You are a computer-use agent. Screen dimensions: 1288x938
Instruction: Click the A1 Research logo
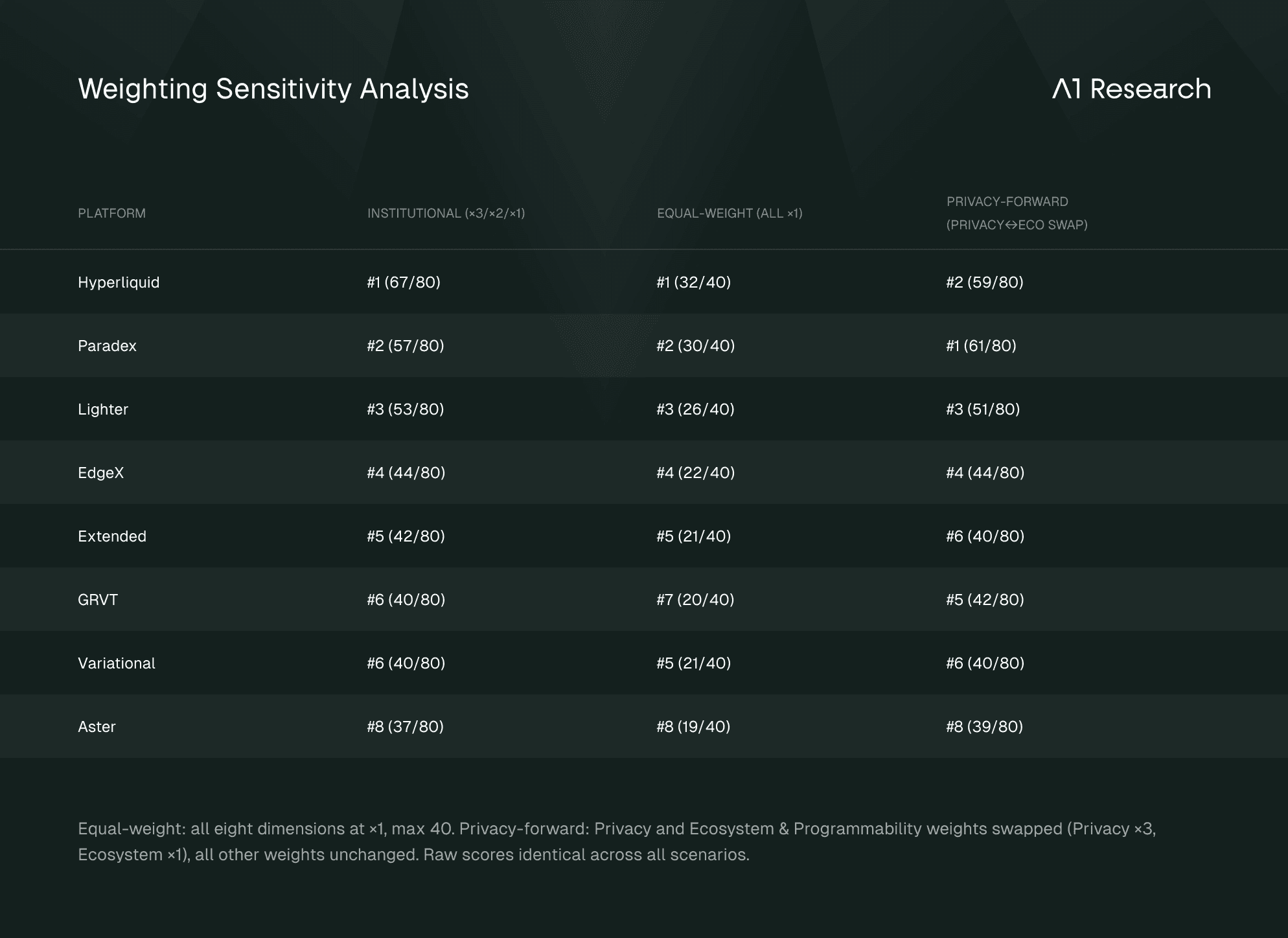1131,89
